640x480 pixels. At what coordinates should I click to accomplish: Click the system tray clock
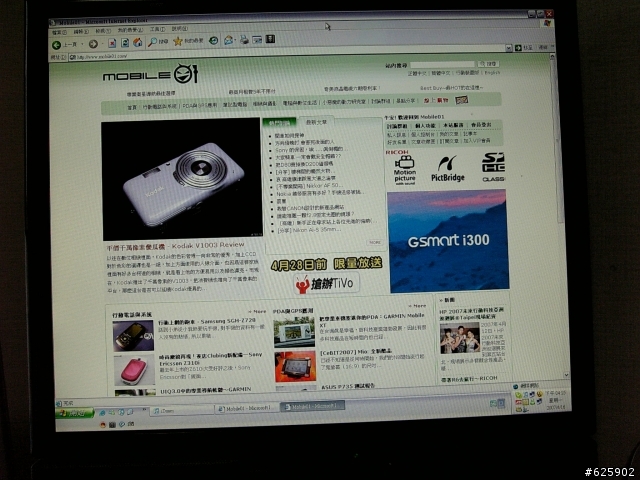click(x=556, y=400)
